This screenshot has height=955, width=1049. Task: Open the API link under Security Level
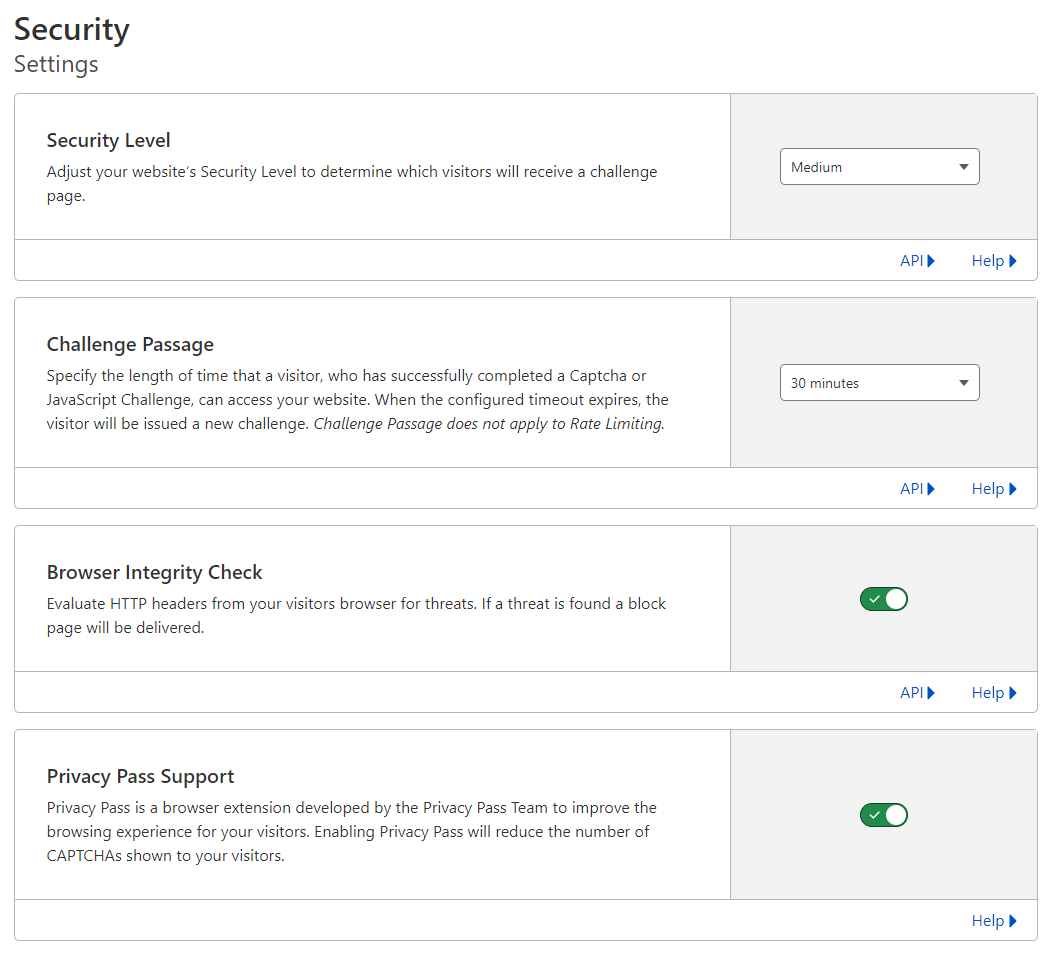pyautogui.click(x=911, y=261)
